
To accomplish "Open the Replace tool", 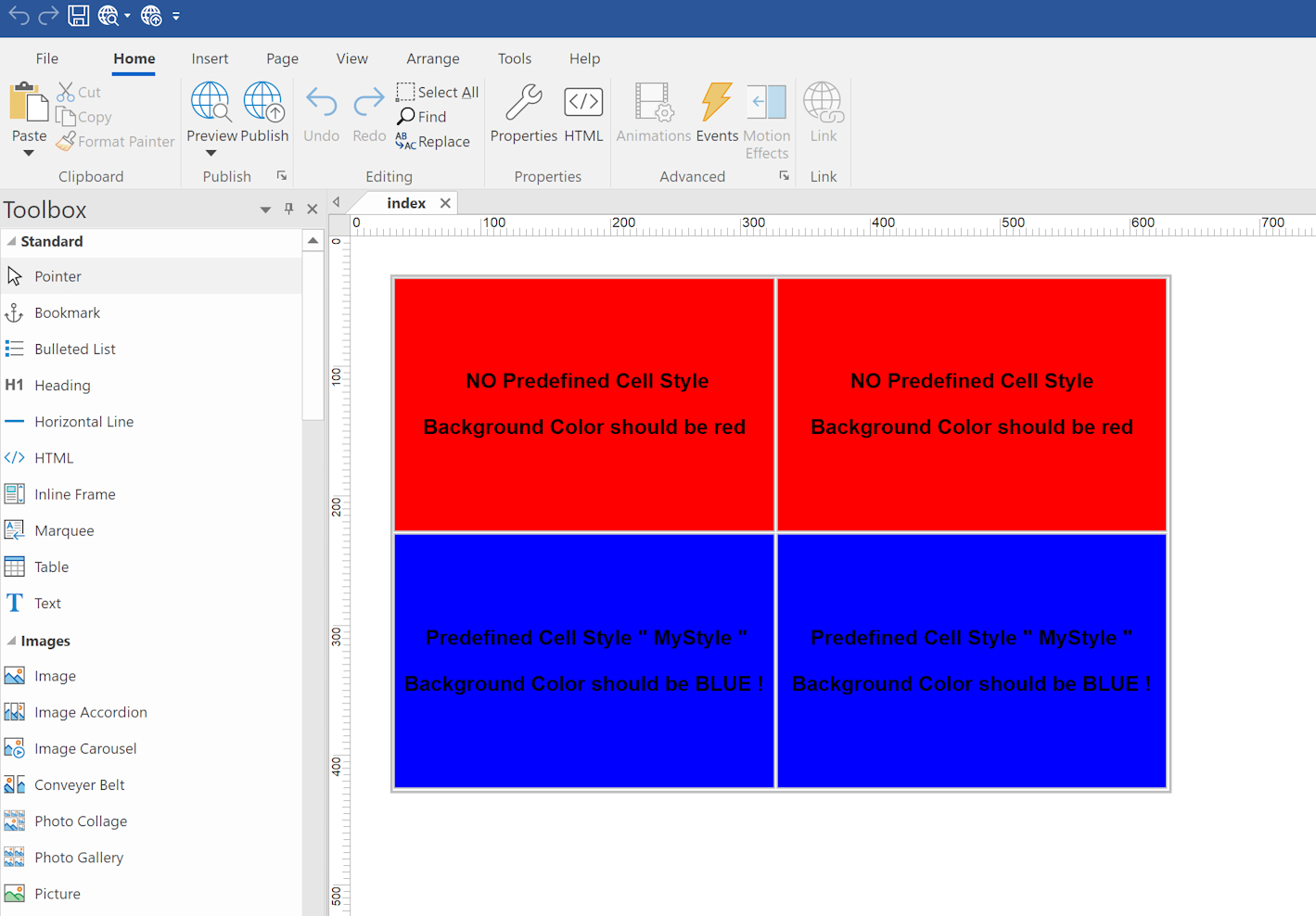I will (433, 141).
